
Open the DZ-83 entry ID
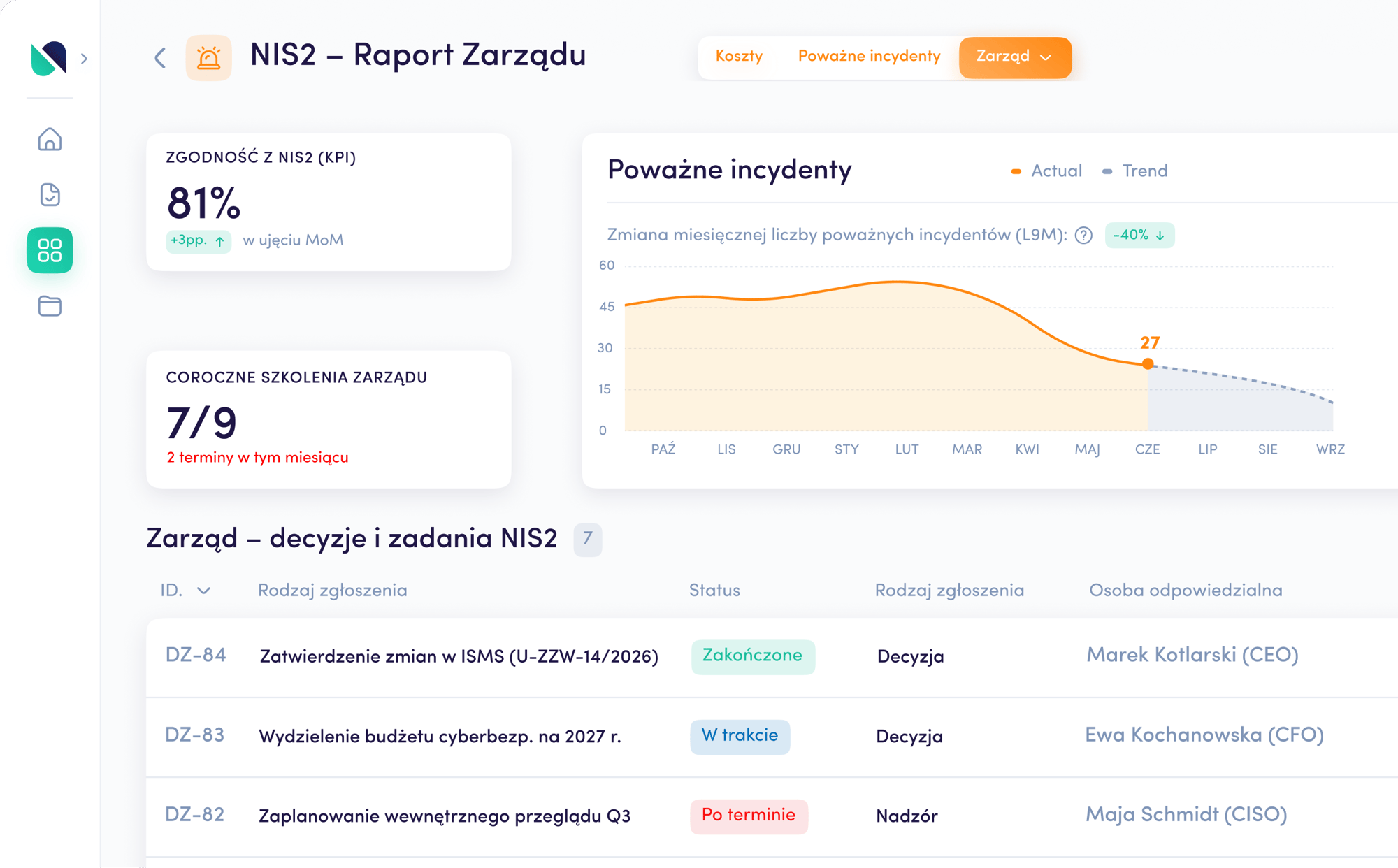pos(195,735)
